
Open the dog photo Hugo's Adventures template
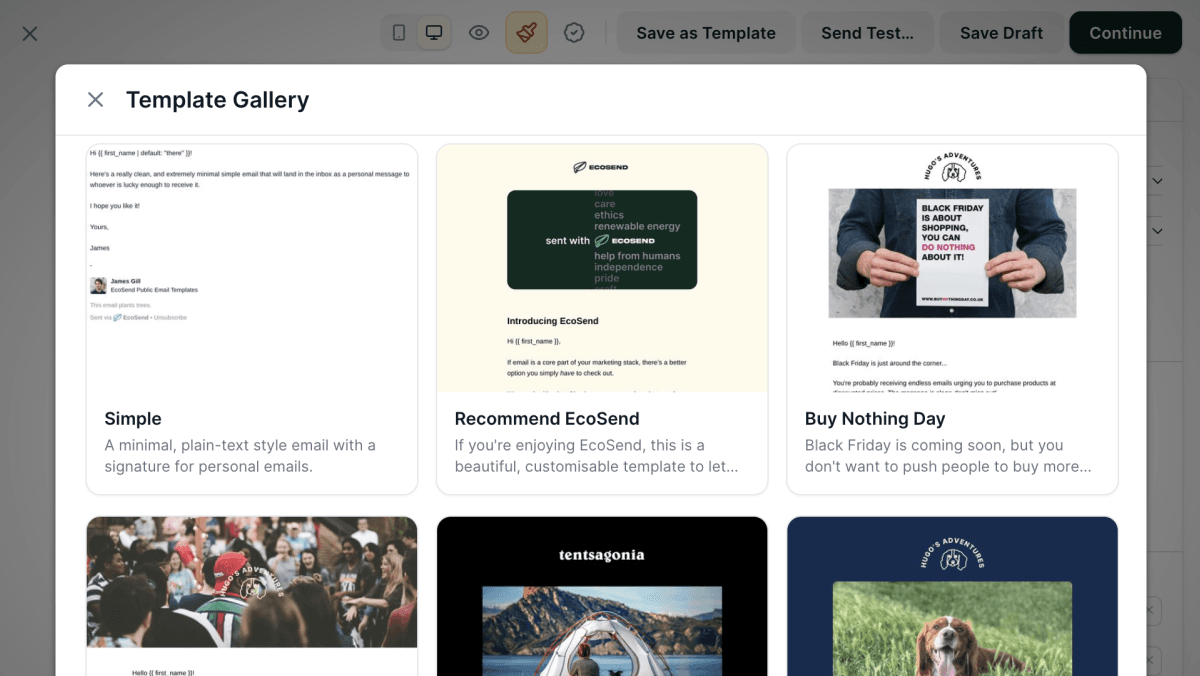coord(952,596)
